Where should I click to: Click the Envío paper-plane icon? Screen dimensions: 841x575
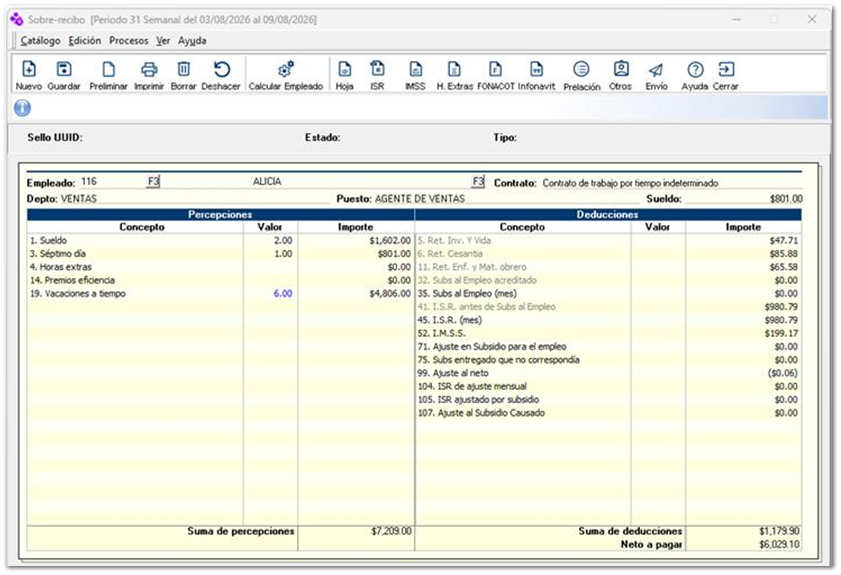(656, 70)
